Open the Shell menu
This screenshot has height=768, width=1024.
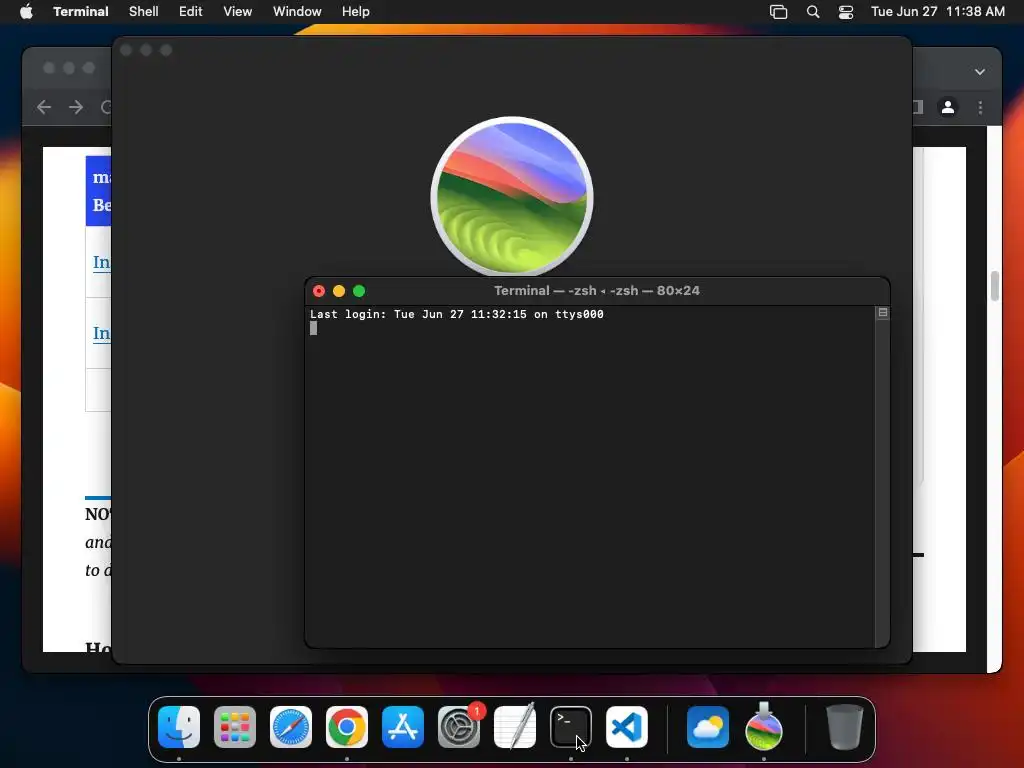(x=144, y=12)
